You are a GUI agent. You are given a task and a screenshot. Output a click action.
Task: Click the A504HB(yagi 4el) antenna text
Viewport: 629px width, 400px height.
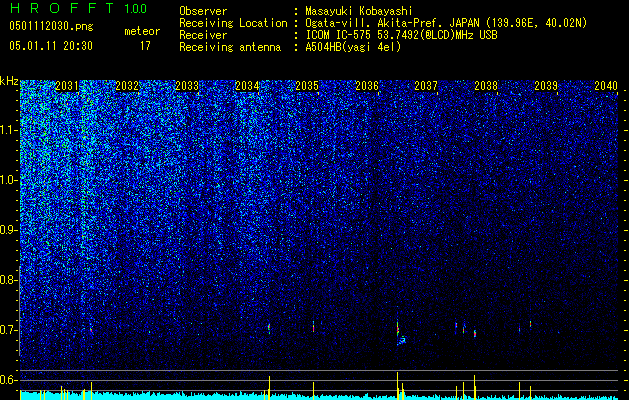[353, 47]
